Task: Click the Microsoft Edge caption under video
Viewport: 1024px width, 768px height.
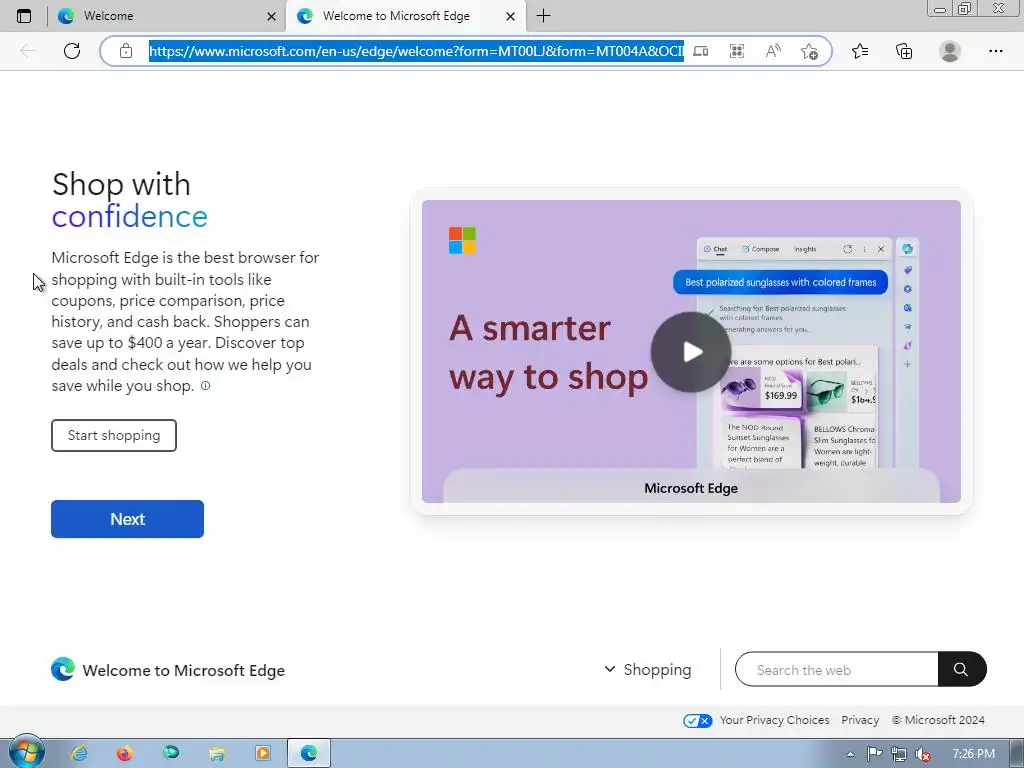Action: (x=691, y=488)
